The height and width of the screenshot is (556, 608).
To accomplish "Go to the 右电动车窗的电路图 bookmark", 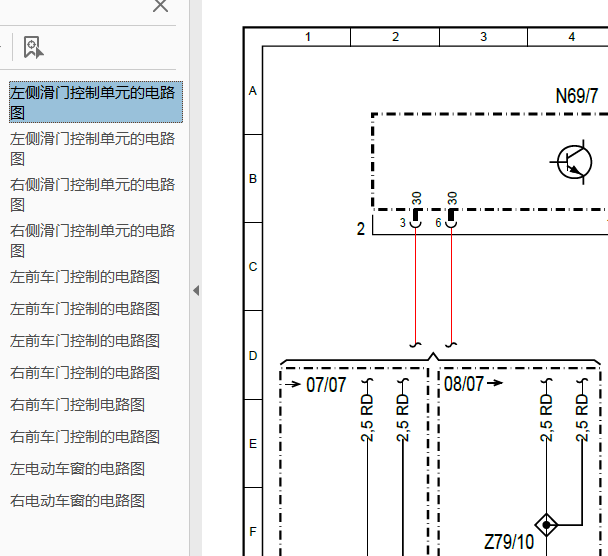I will click(x=77, y=501).
